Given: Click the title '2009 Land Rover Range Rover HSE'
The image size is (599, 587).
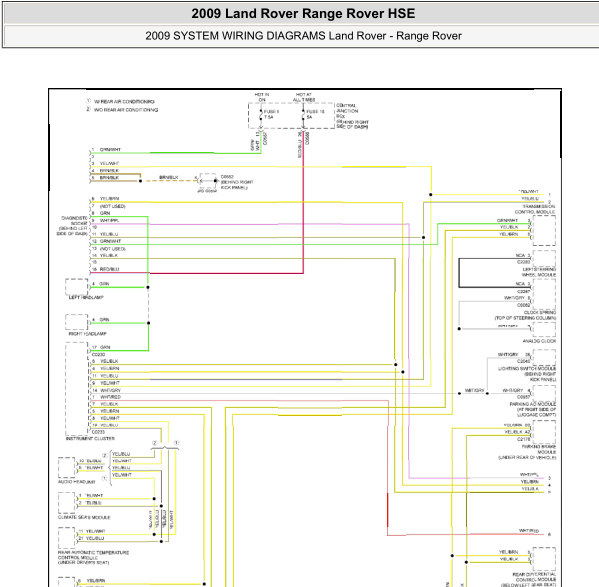Looking at the screenshot, I should click(303, 14).
